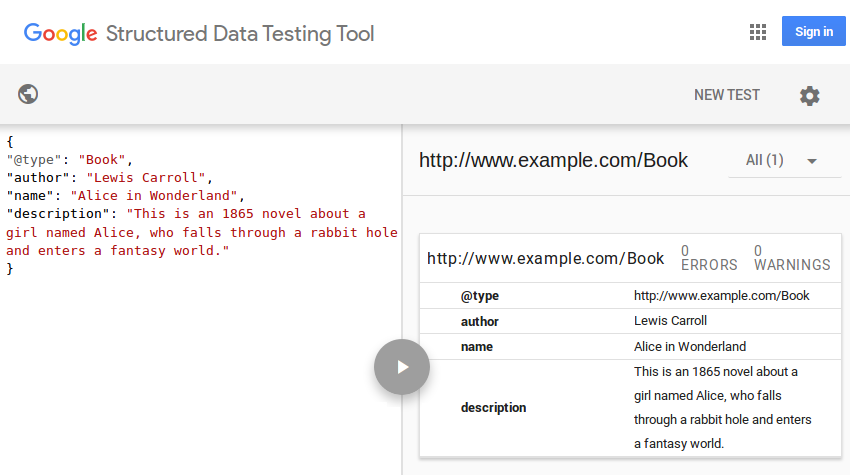Screen dimensions: 850x475
Task: Run the test with the play button
Action: tap(402, 367)
